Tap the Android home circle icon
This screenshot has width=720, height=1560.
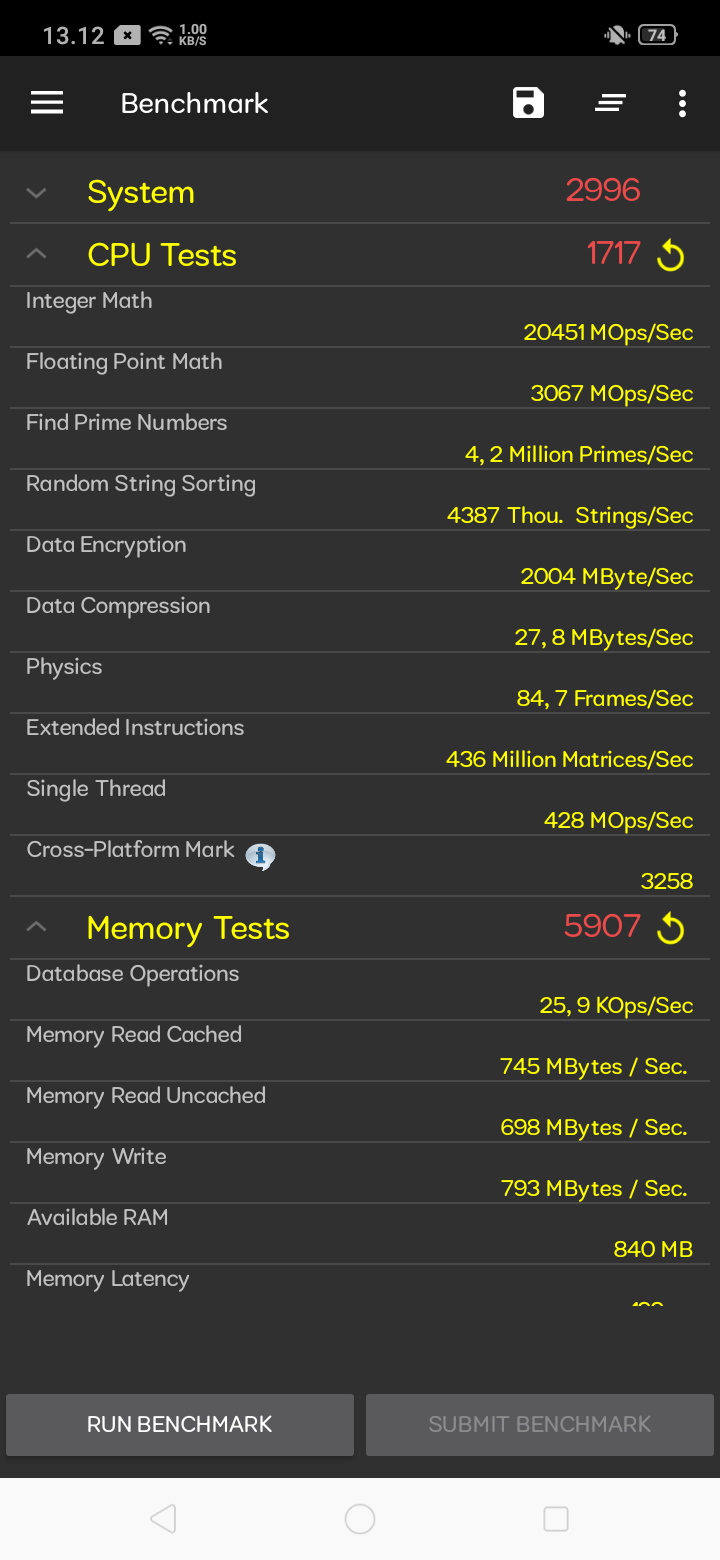point(360,1519)
